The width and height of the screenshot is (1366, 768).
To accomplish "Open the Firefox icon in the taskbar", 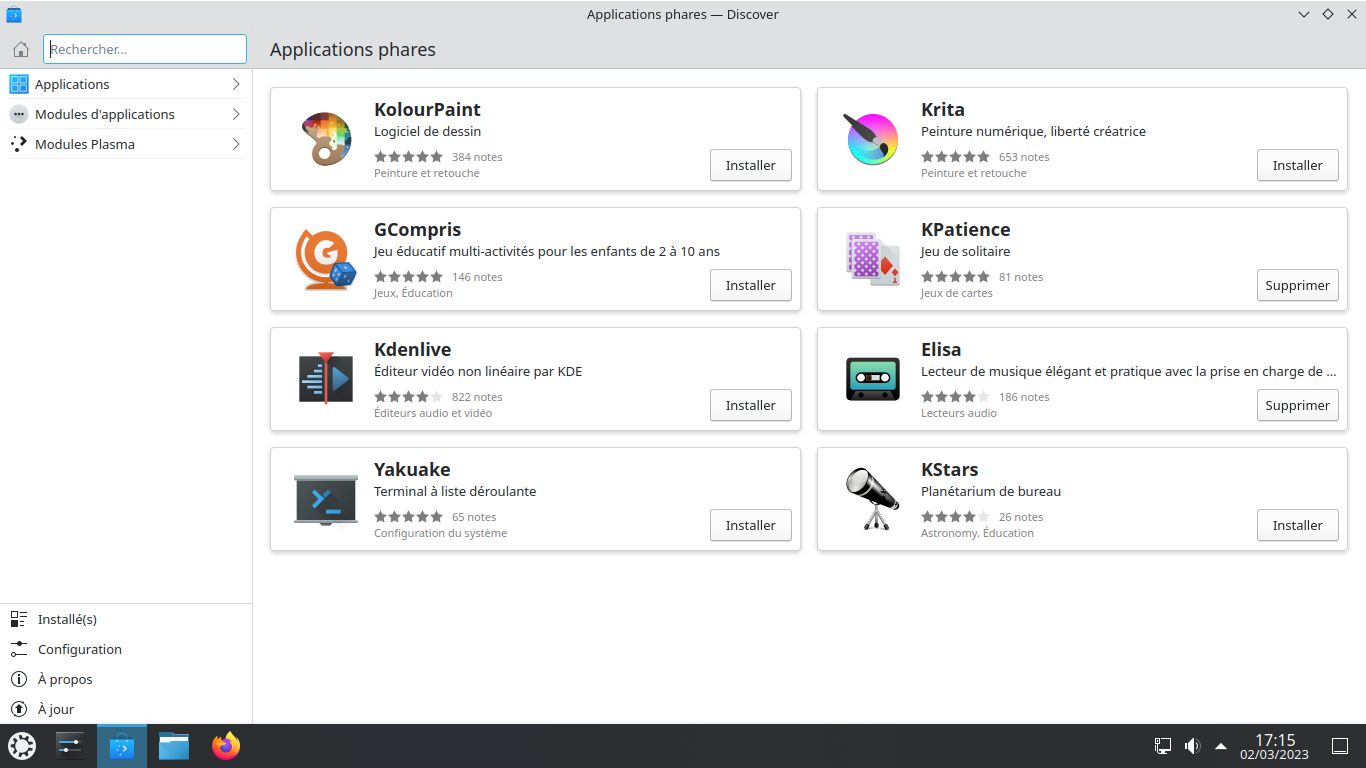I will [x=225, y=745].
